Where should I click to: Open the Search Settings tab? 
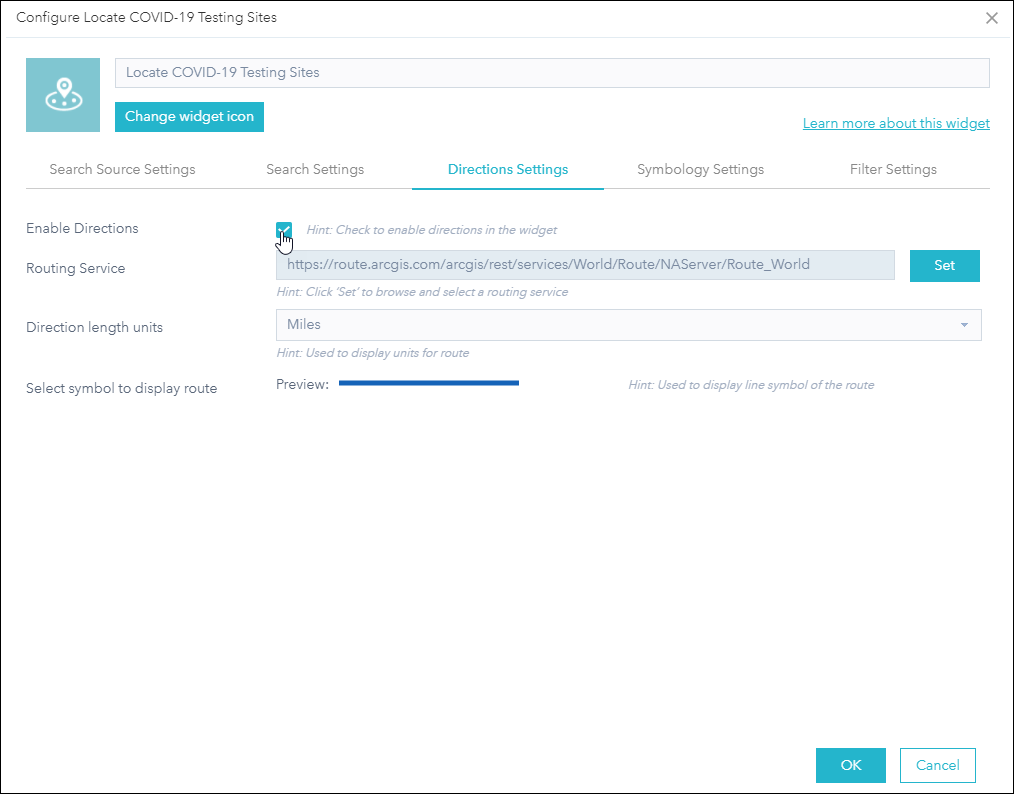point(315,169)
